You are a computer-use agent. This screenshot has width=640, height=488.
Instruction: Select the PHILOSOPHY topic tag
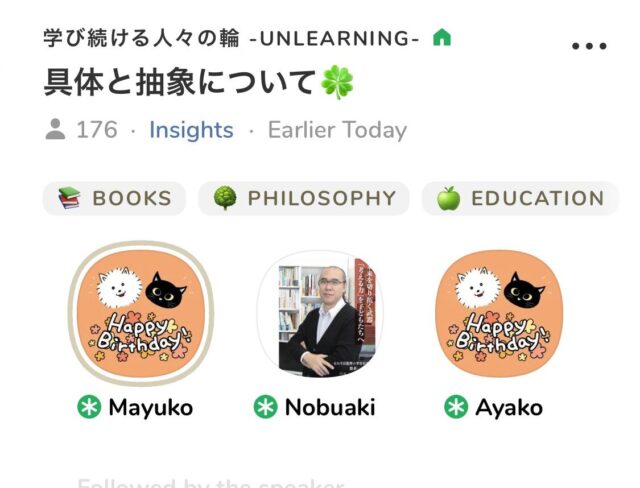[x=304, y=198]
